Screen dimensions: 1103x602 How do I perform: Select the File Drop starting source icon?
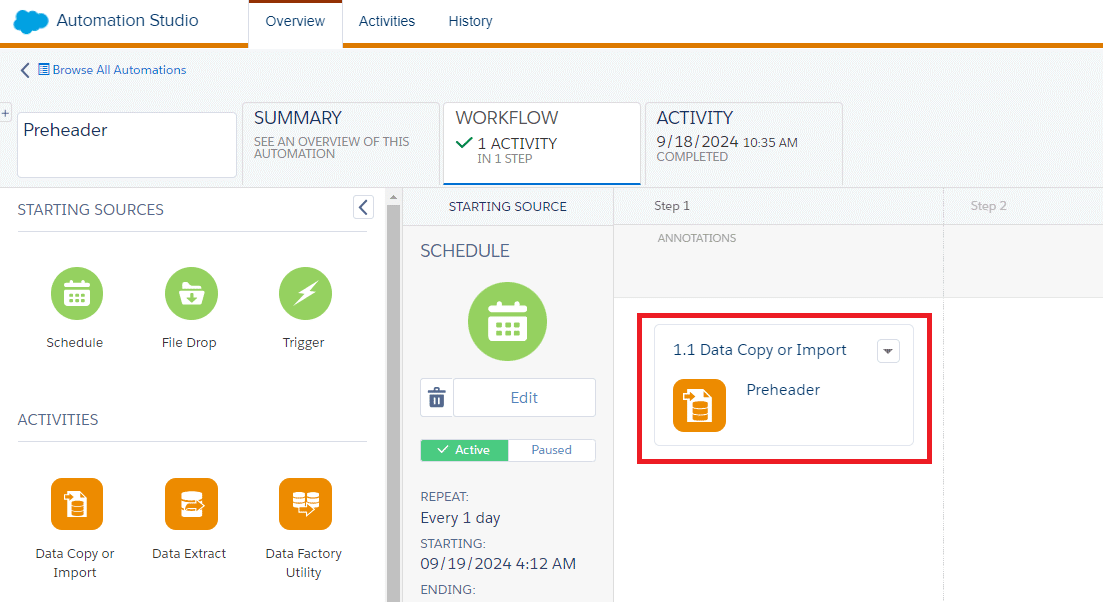(191, 293)
